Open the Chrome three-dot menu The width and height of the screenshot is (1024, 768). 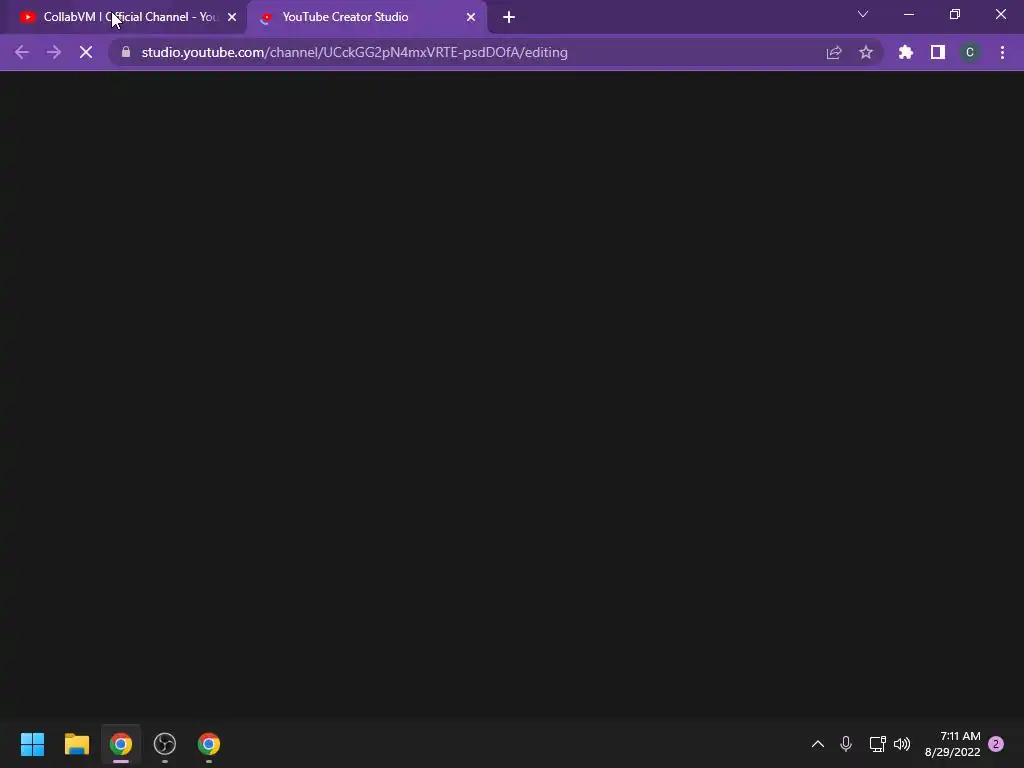(x=1002, y=52)
